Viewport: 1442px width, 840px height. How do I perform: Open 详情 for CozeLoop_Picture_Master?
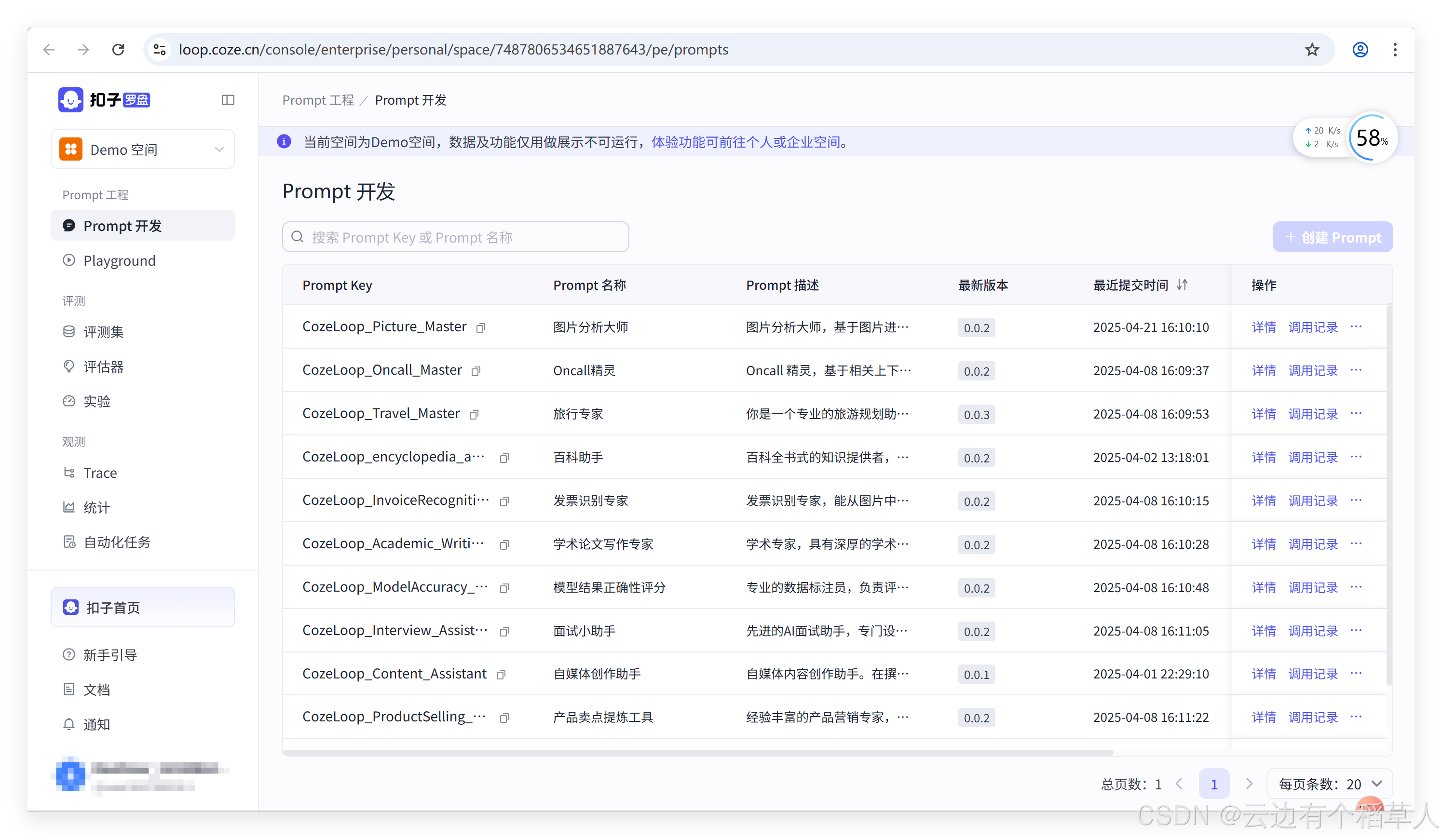click(x=1264, y=327)
